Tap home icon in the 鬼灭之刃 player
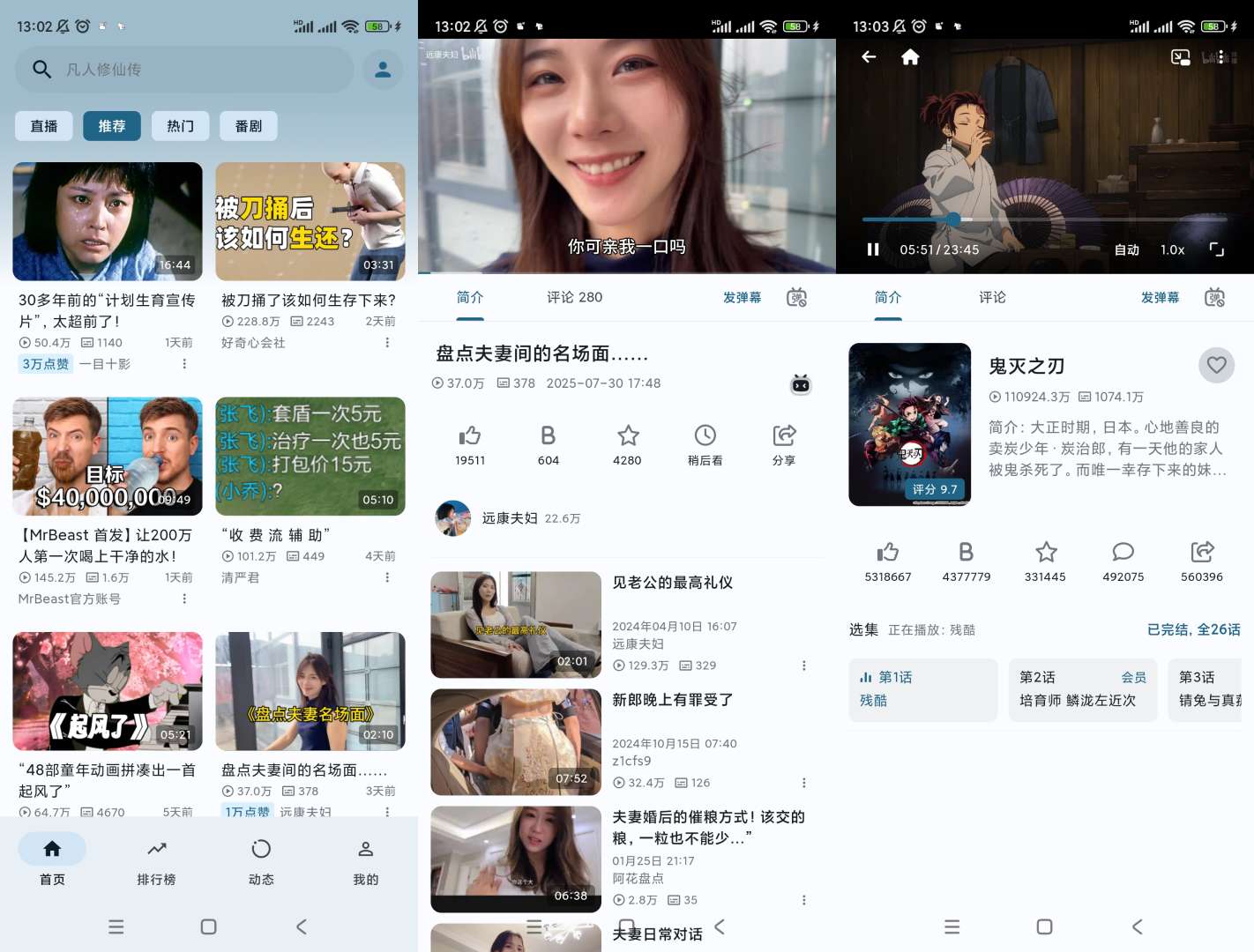The image size is (1254, 952). 910,57
